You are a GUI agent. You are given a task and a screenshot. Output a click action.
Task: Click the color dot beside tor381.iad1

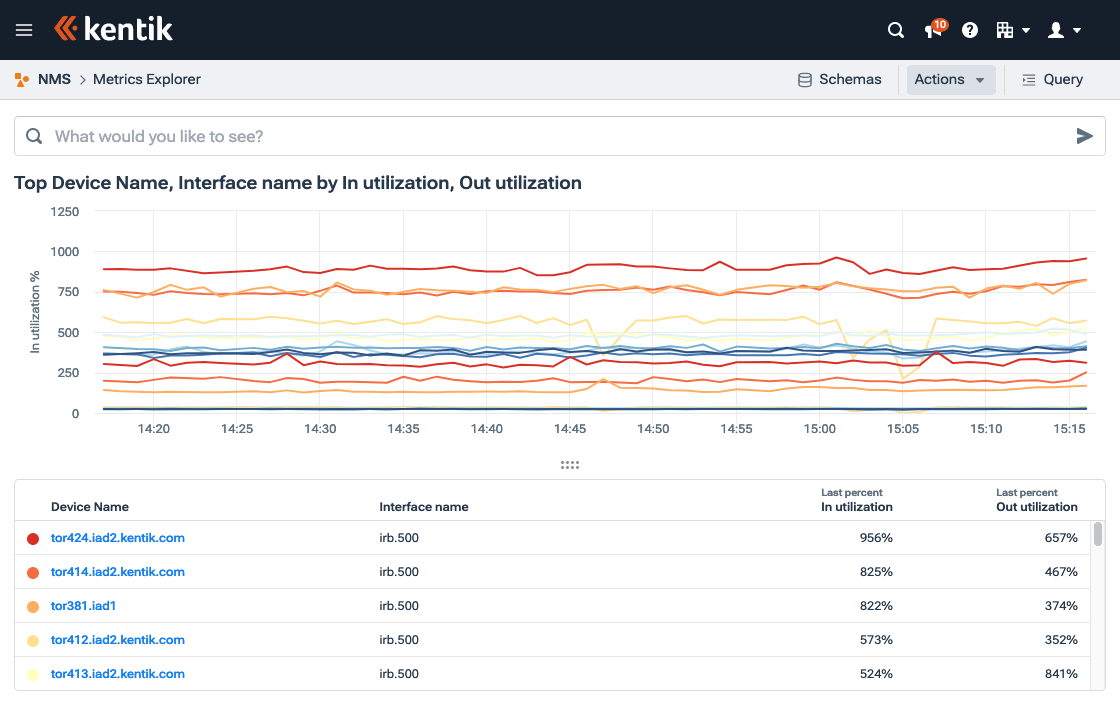point(32,605)
